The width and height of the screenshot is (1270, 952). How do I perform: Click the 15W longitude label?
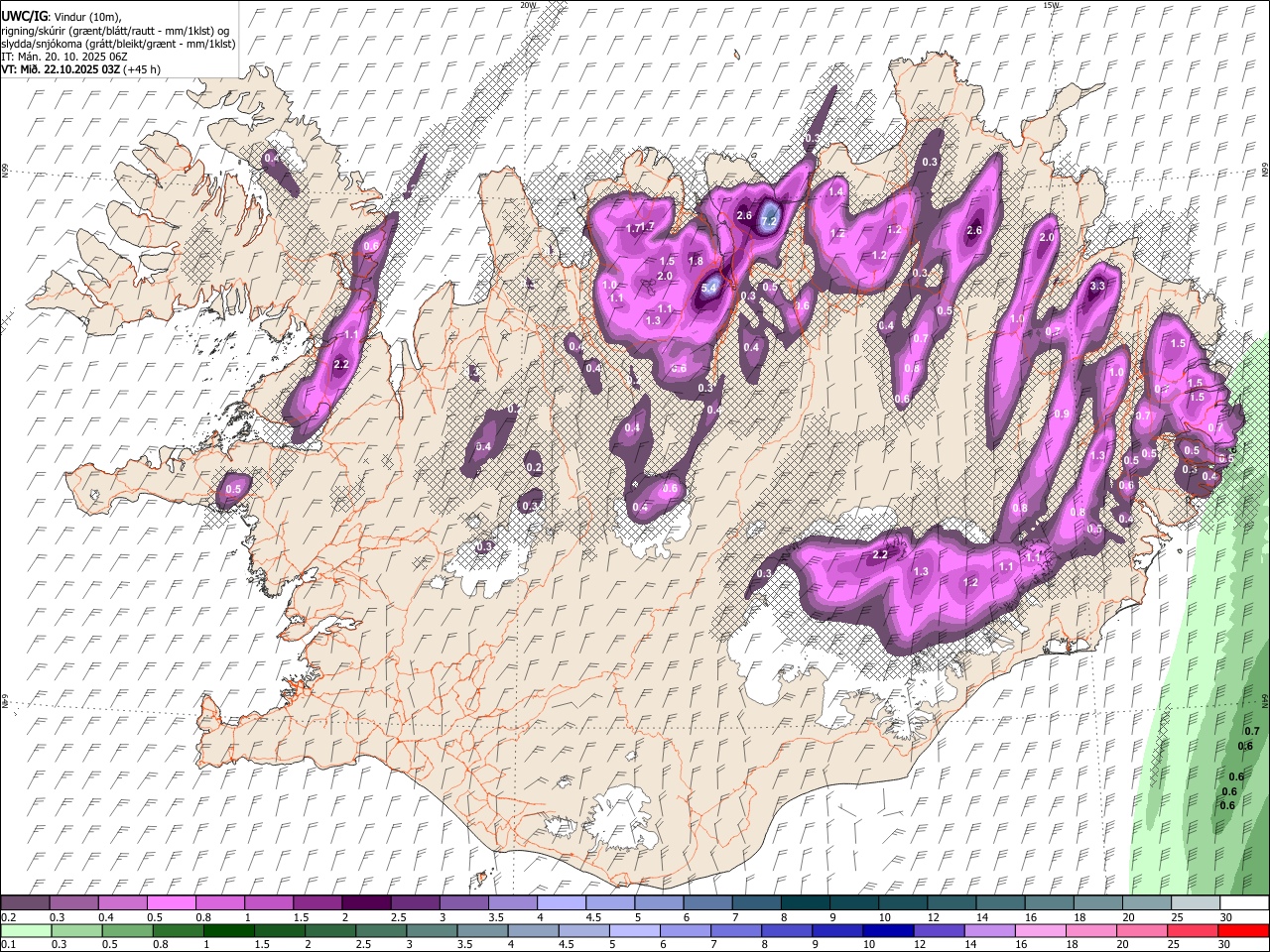coord(1052,5)
